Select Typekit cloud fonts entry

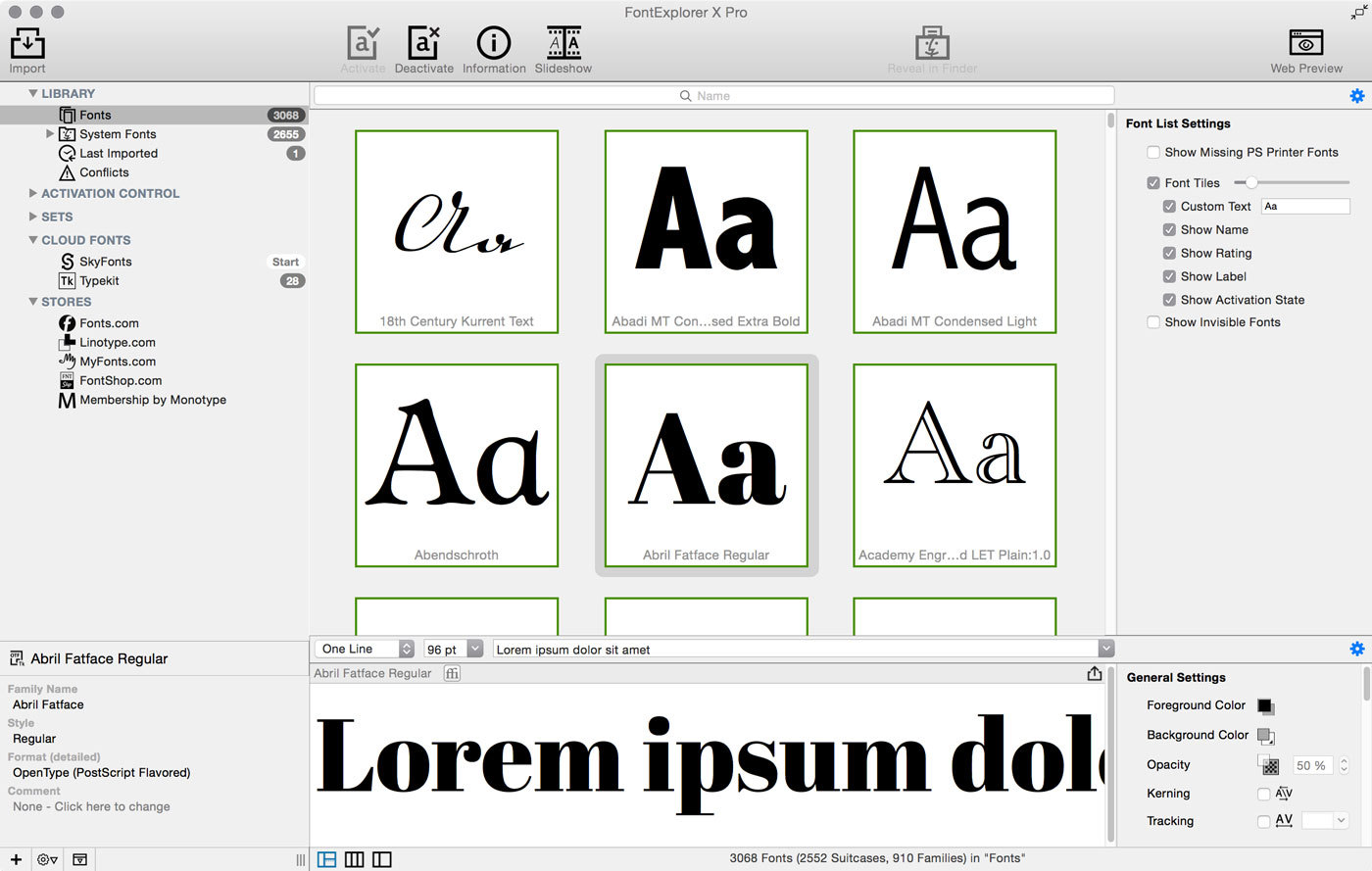(x=99, y=280)
